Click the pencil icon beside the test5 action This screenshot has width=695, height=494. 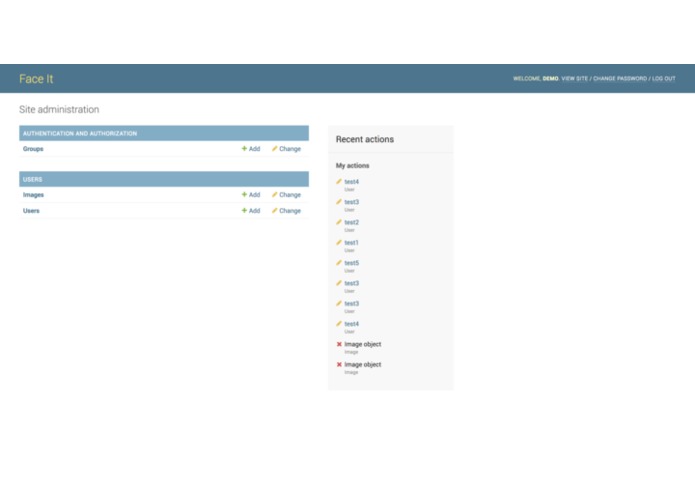click(339, 263)
